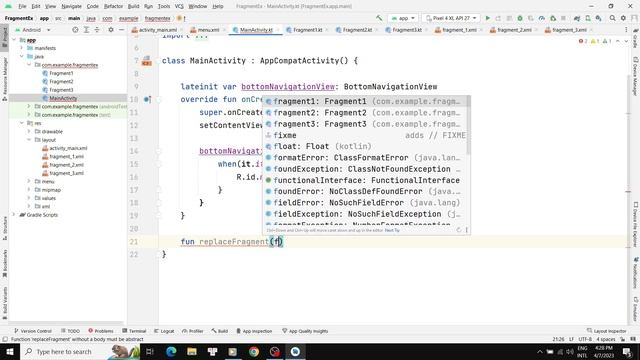
Task: Run the app with green play icon
Action: click(x=487, y=18)
